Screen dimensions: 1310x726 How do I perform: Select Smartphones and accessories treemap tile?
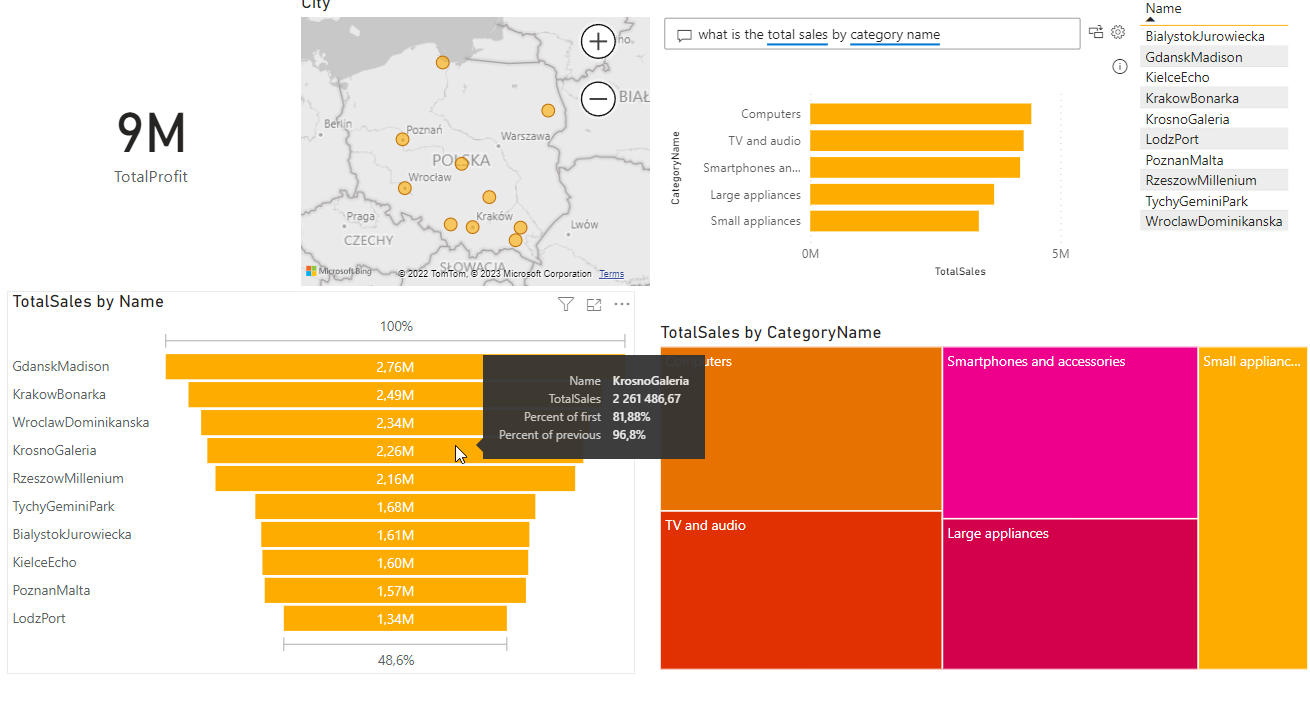point(1070,432)
